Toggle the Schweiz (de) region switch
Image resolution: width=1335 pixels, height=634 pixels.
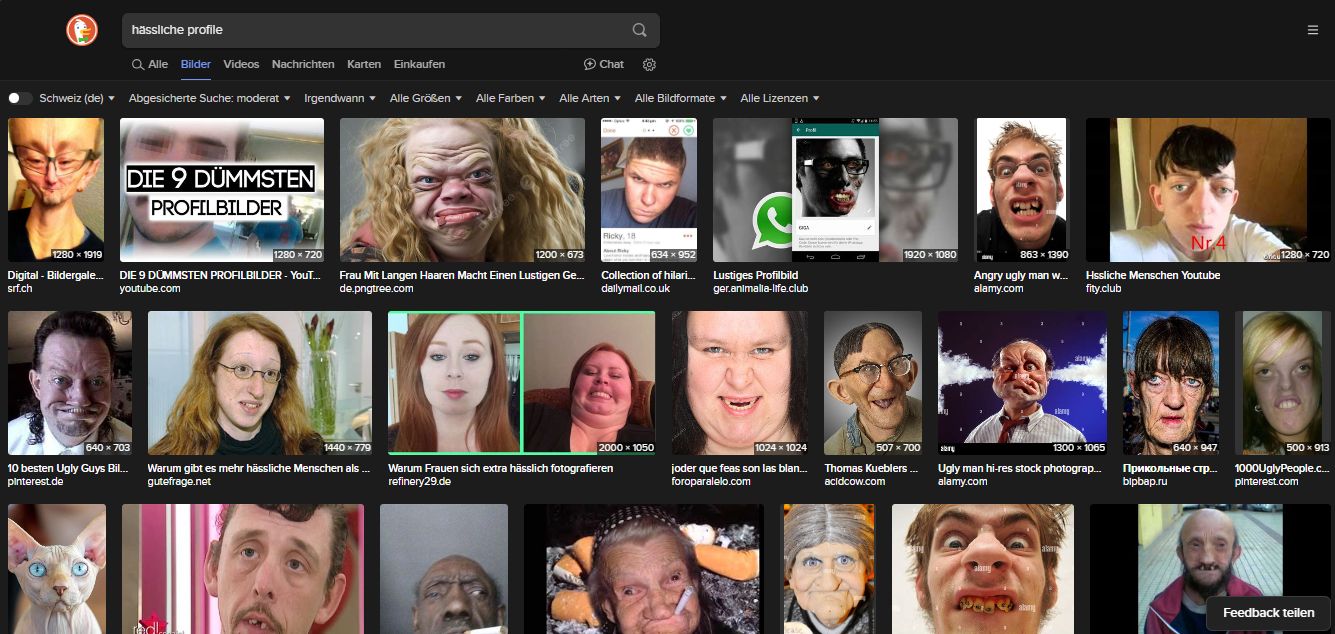20,98
